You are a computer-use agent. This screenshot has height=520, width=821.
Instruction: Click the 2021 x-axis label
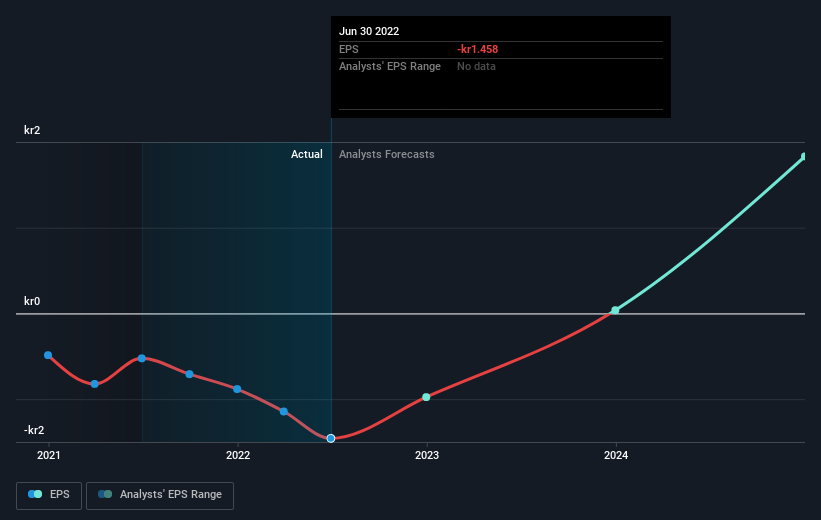pos(49,456)
